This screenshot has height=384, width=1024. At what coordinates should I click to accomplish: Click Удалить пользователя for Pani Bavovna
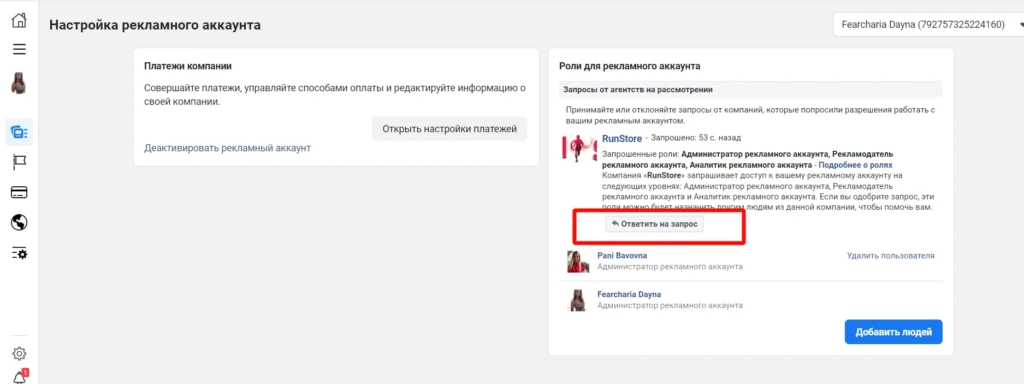click(x=891, y=255)
